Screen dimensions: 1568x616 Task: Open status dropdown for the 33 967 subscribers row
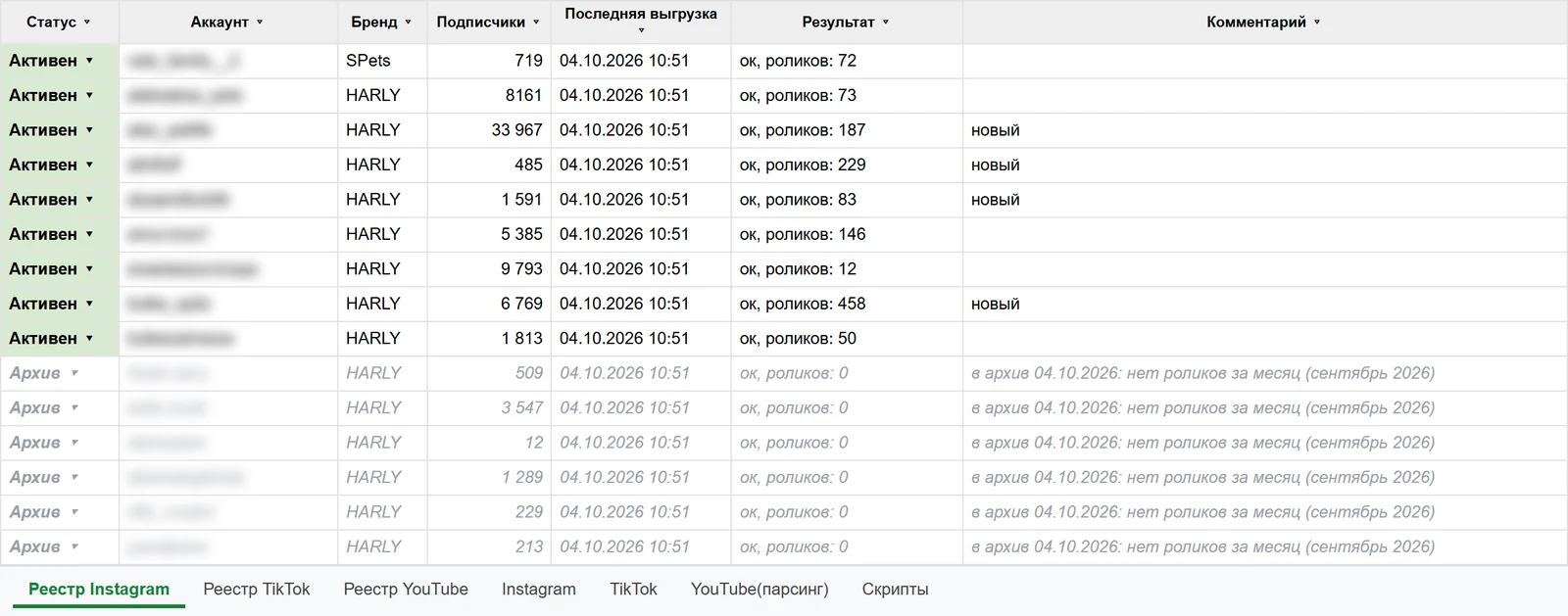click(x=89, y=130)
